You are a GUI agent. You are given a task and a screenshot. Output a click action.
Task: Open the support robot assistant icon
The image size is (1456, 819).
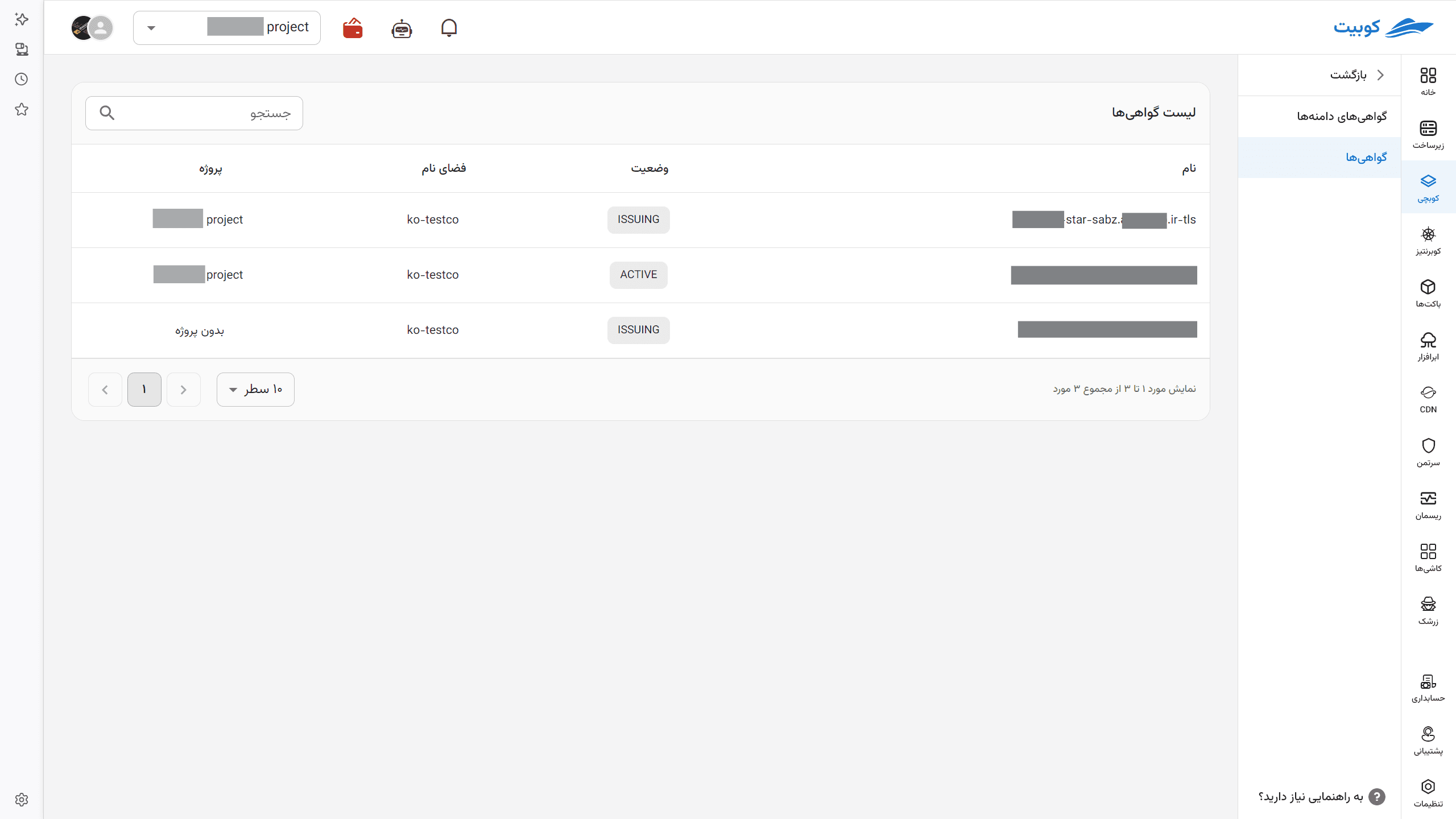pos(402,28)
